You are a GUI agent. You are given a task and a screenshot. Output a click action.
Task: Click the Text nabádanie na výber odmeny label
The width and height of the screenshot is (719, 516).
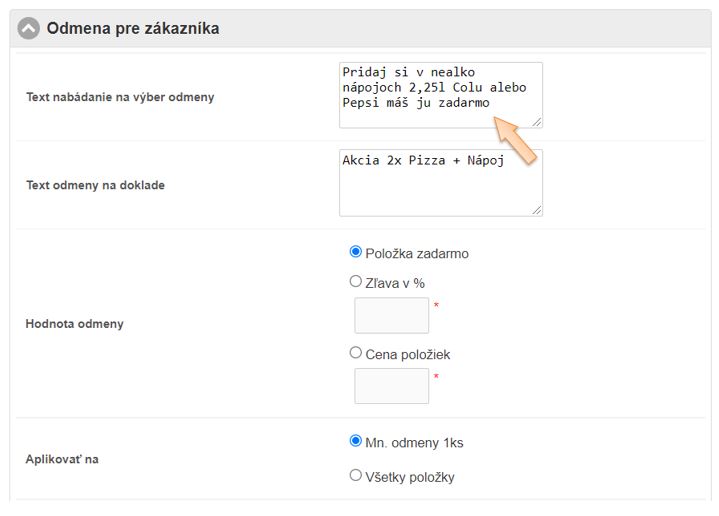(x=120, y=97)
